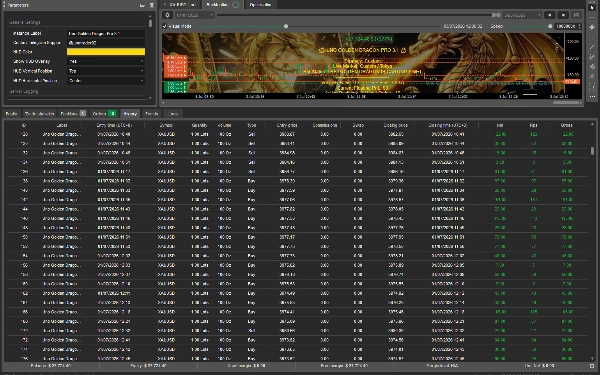The height and width of the screenshot is (375, 600).
Task: Open the HUD Horizontal Position dropdown
Action: point(106,81)
